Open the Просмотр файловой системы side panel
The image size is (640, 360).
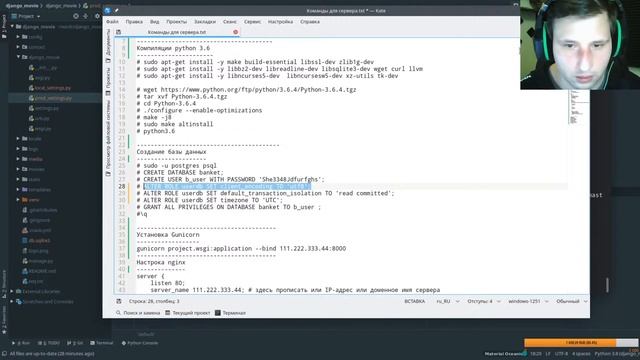coord(108,139)
